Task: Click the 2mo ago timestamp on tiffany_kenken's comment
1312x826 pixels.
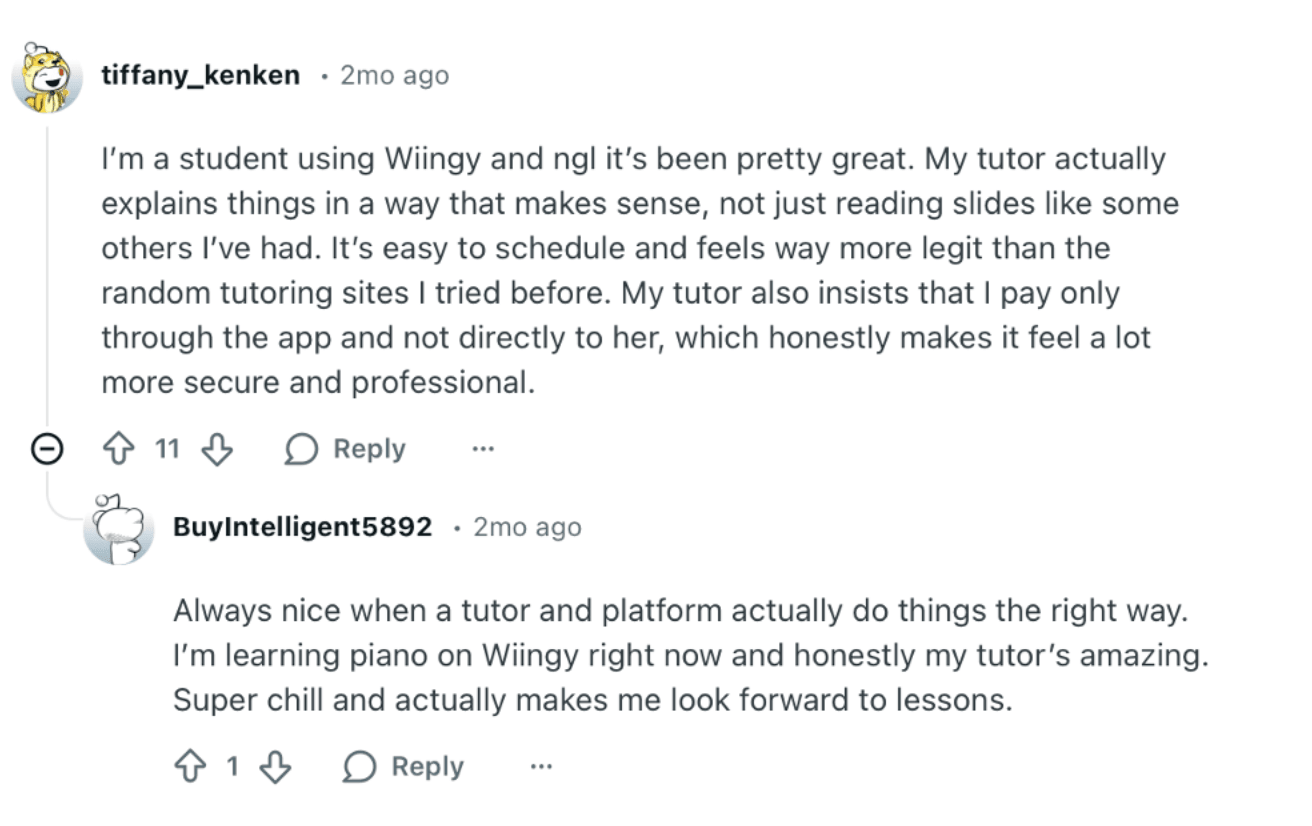Action: 392,74
